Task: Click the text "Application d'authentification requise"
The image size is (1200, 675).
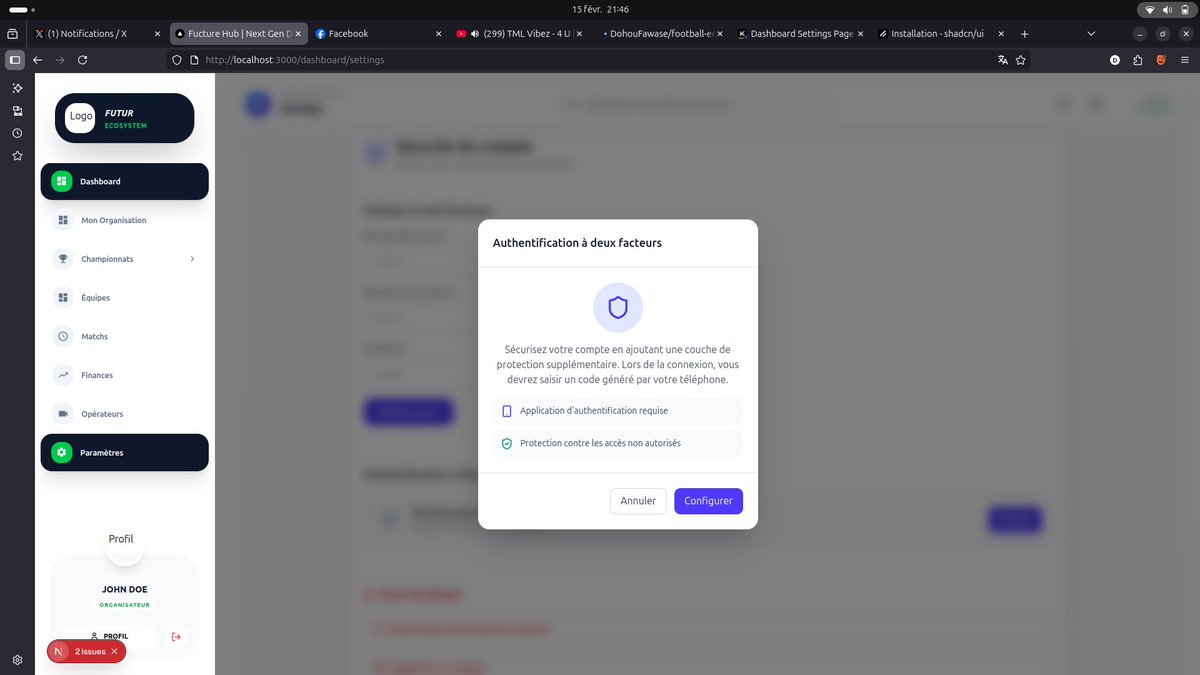Action: [594, 411]
